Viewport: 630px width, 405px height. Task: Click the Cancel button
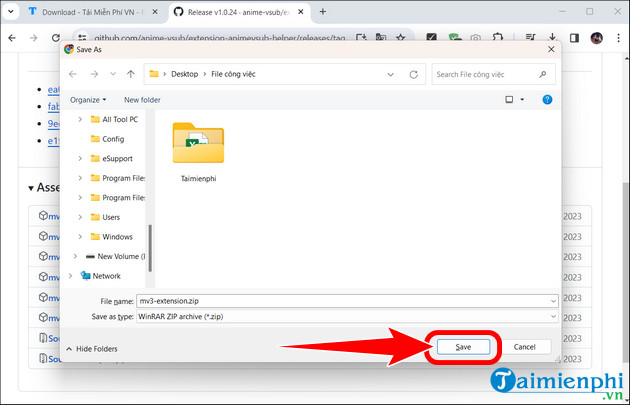coord(524,347)
